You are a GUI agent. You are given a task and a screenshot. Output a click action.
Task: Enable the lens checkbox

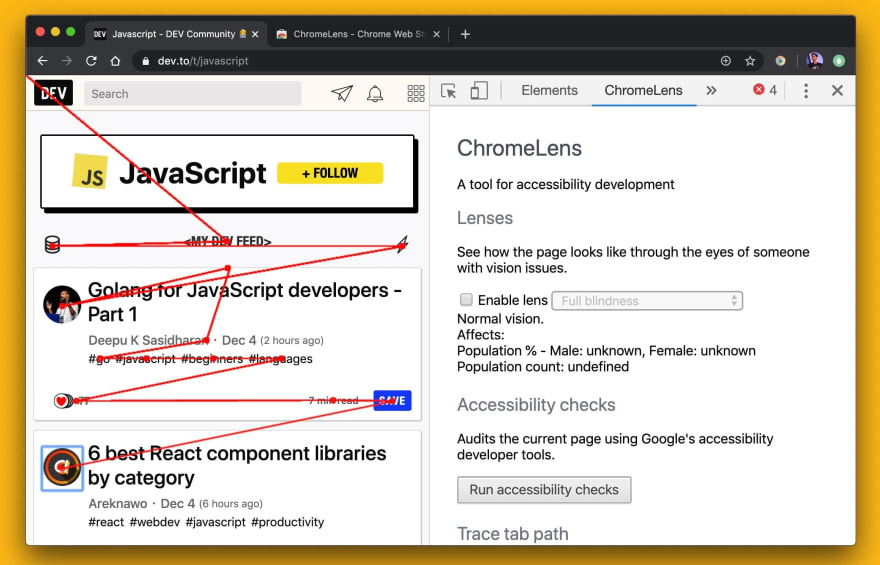pos(466,300)
